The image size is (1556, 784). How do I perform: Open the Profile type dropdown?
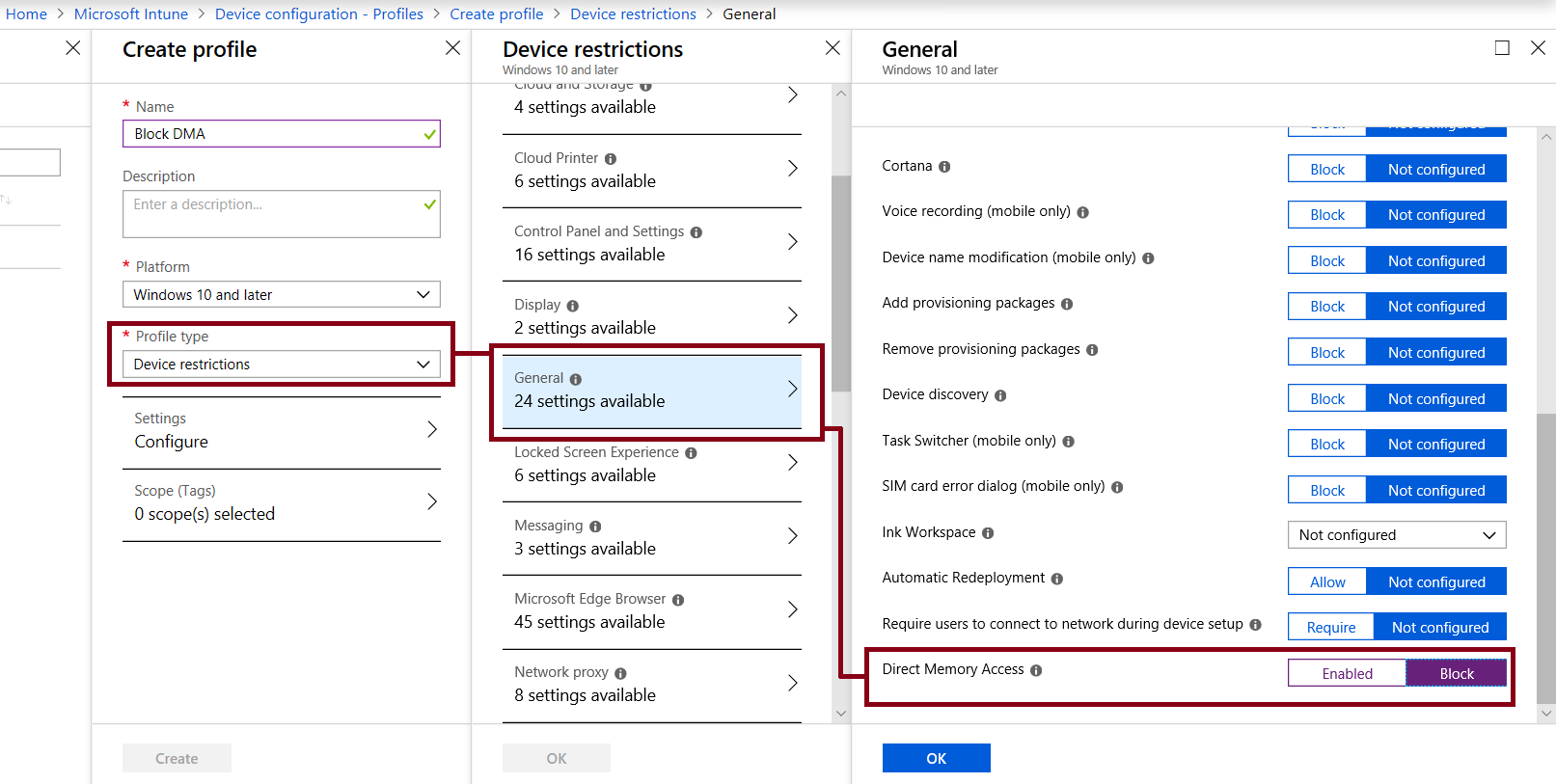pyautogui.click(x=282, y=365)
